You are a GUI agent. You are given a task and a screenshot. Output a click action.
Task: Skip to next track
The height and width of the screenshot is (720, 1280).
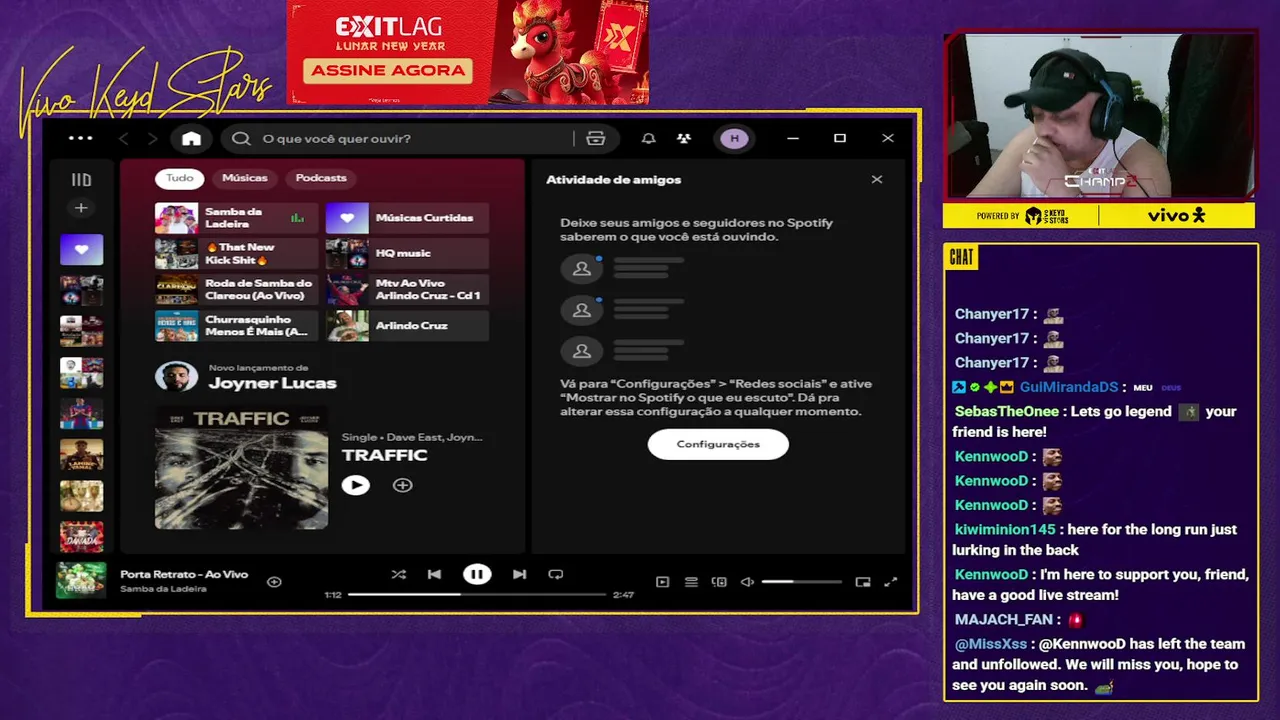click(519, 575)
